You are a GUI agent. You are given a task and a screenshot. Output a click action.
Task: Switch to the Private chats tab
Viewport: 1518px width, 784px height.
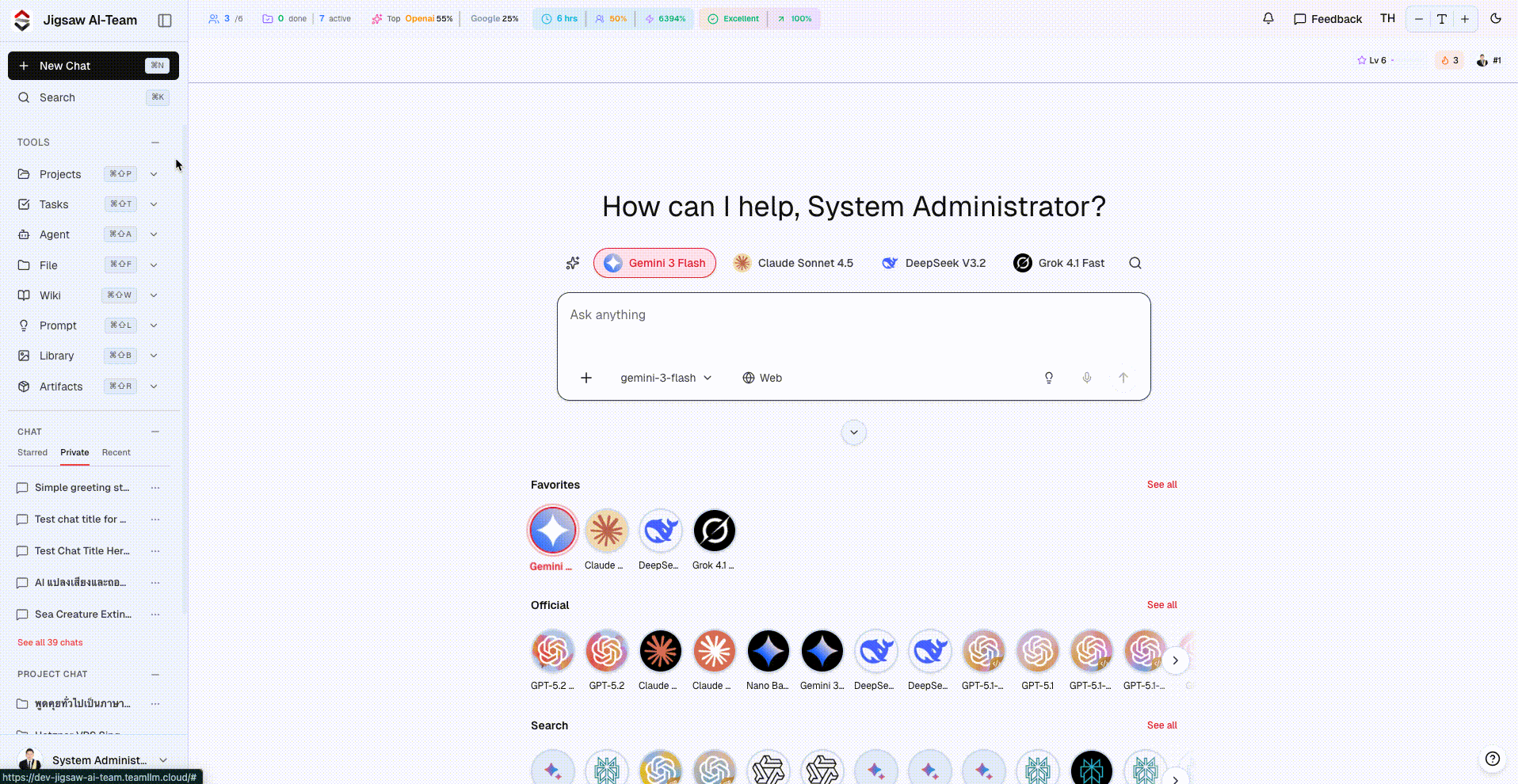pos(74,452)
